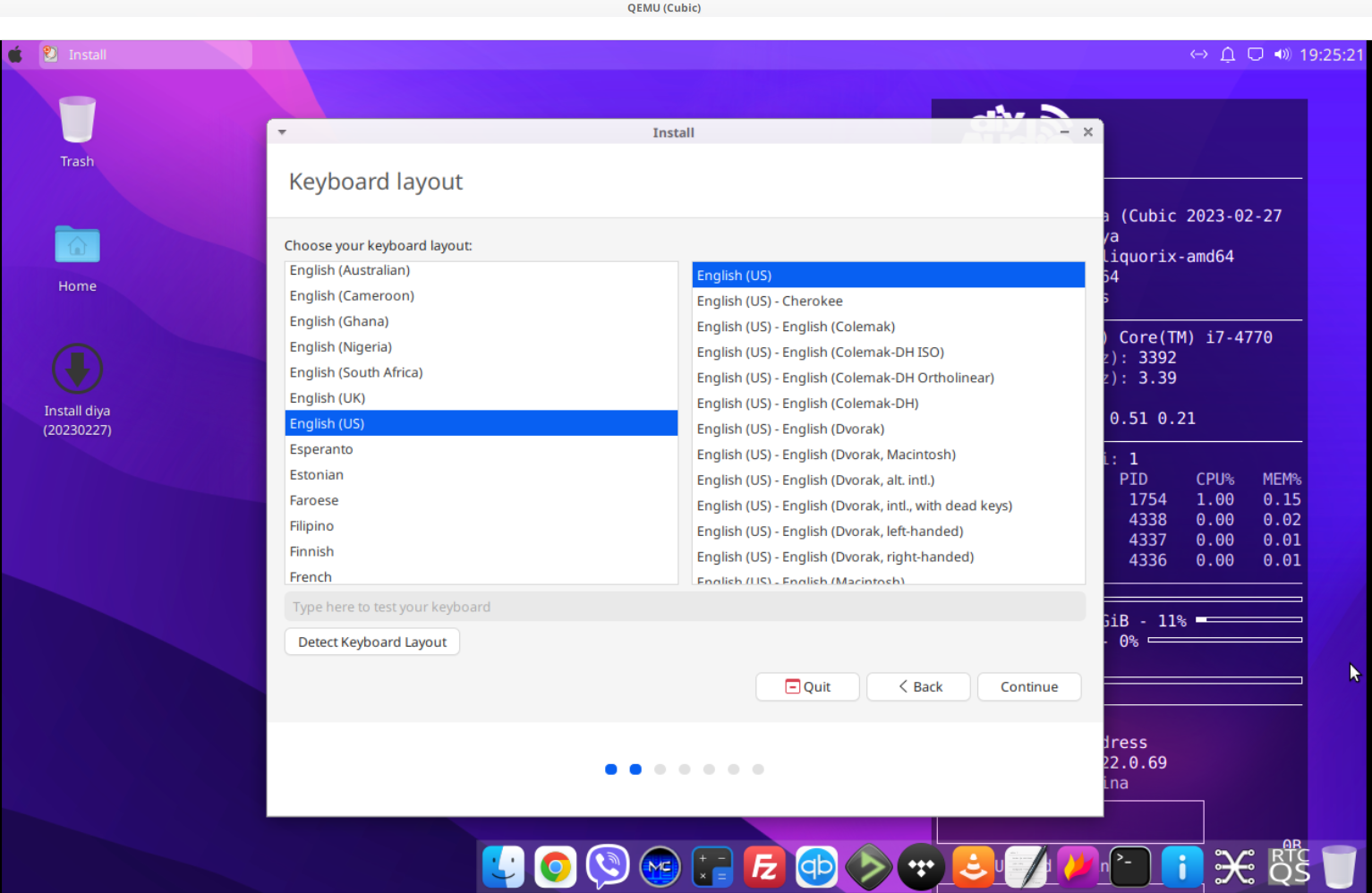This screenshot has width=1372, height=893.
Task: Choose Finnish layout
Action: 481,551
